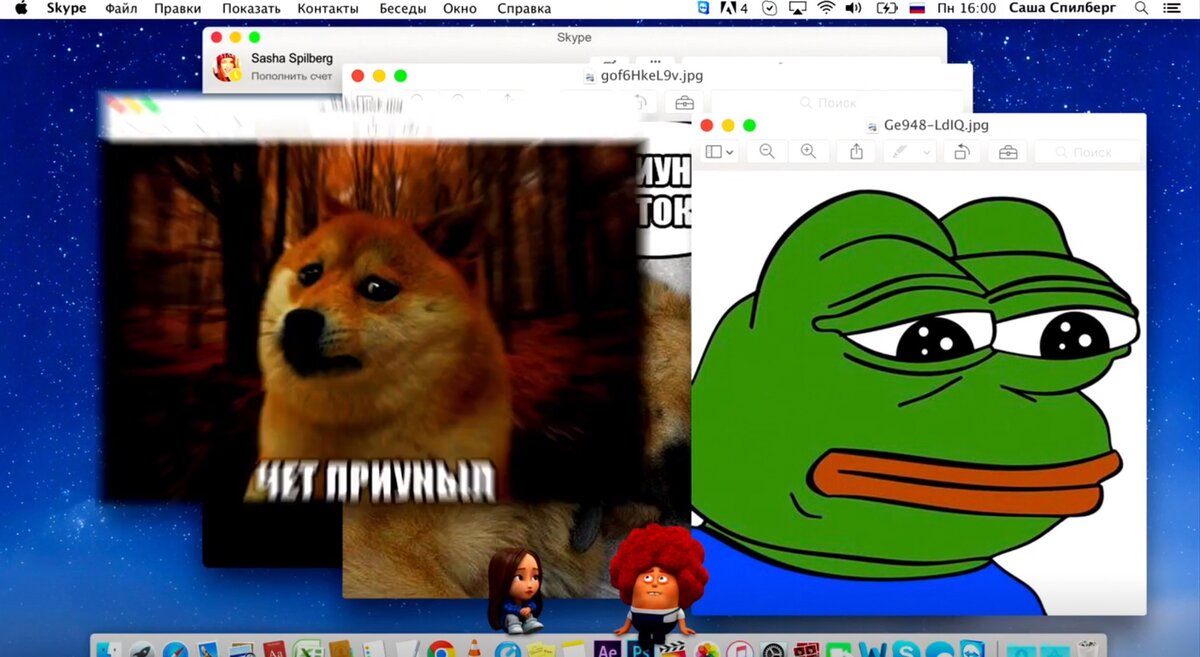1200x657 pixels.
Task: Select the Sasha Spilberg name in Skype
Action: (292, 58)
